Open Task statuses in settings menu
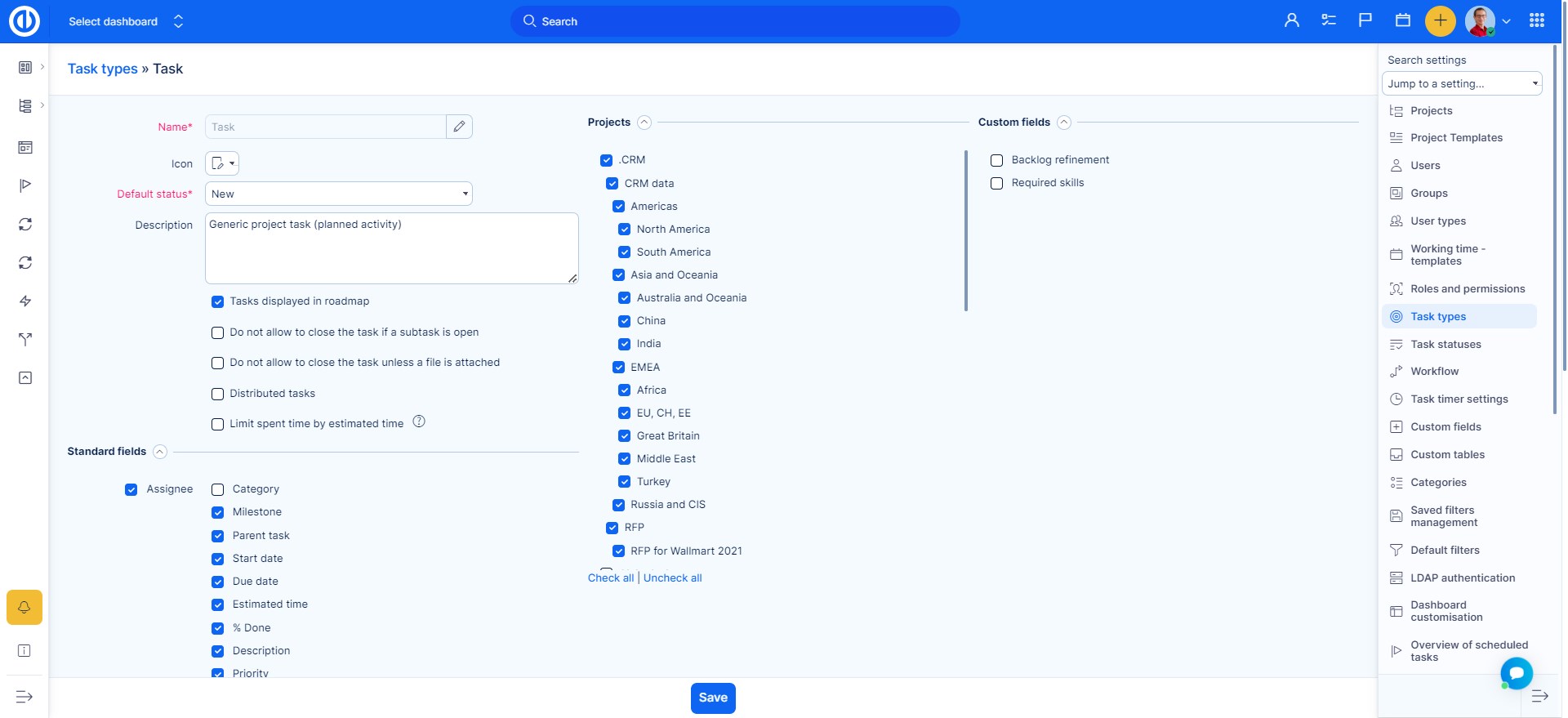Image resolution: width=1568 pixels, height=718 pixels. tap(1445, 344)
